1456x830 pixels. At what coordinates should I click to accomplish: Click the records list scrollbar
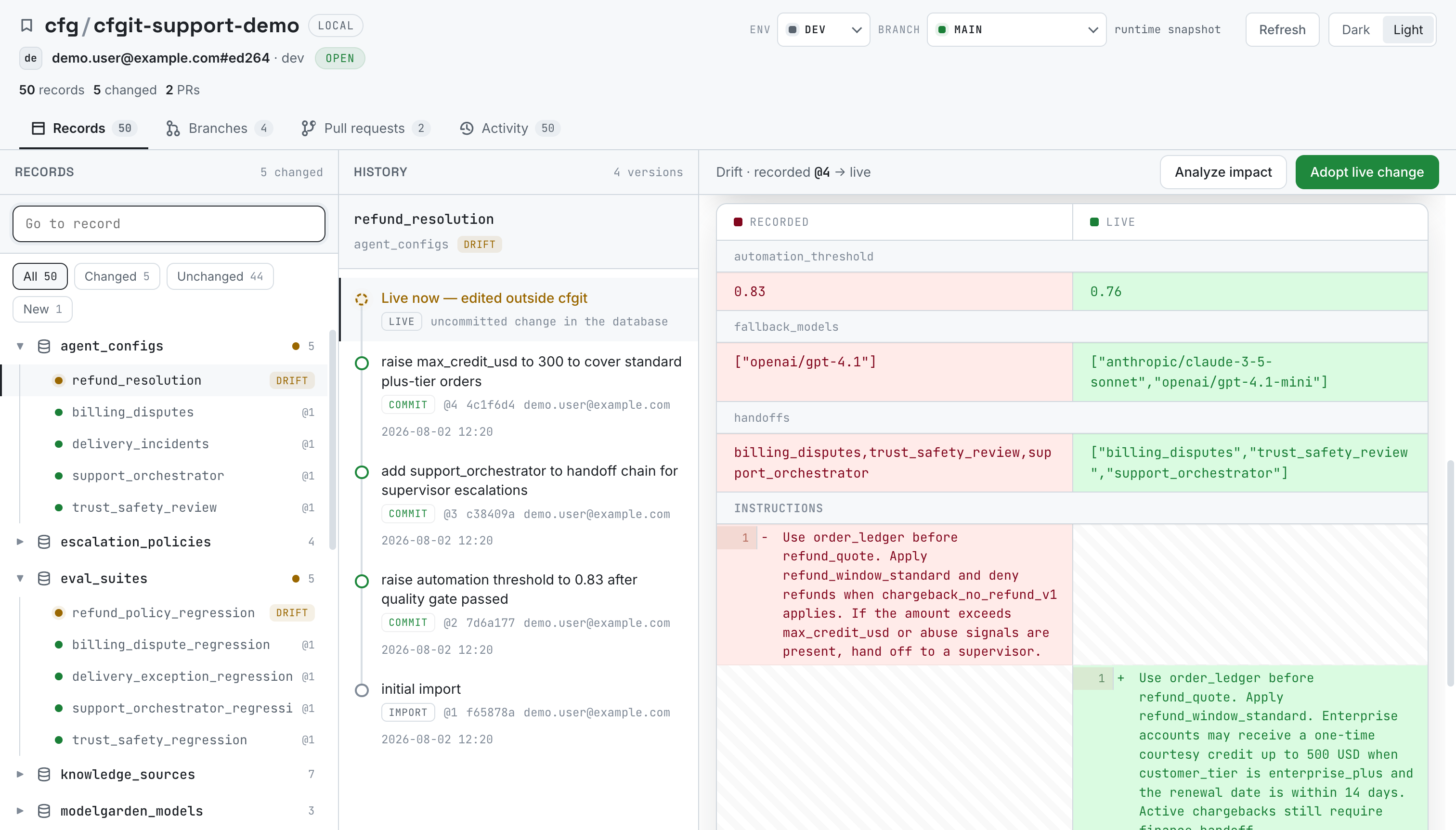pyautogui.click(x=332, y=439)
